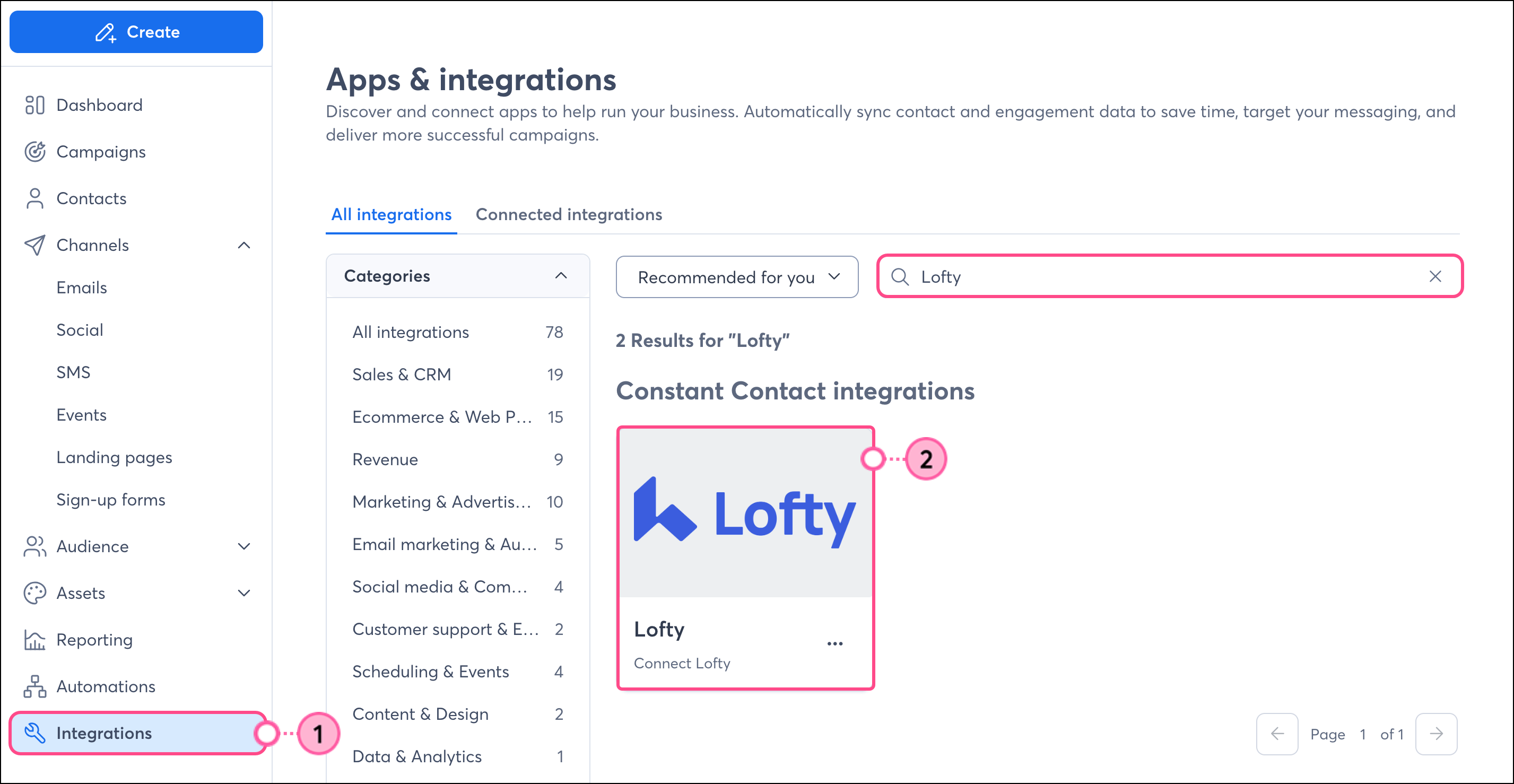Click the Dashboard icon in sidebar
The width and height of the screenshot is (1514, 784).
(x=34, y=104)
